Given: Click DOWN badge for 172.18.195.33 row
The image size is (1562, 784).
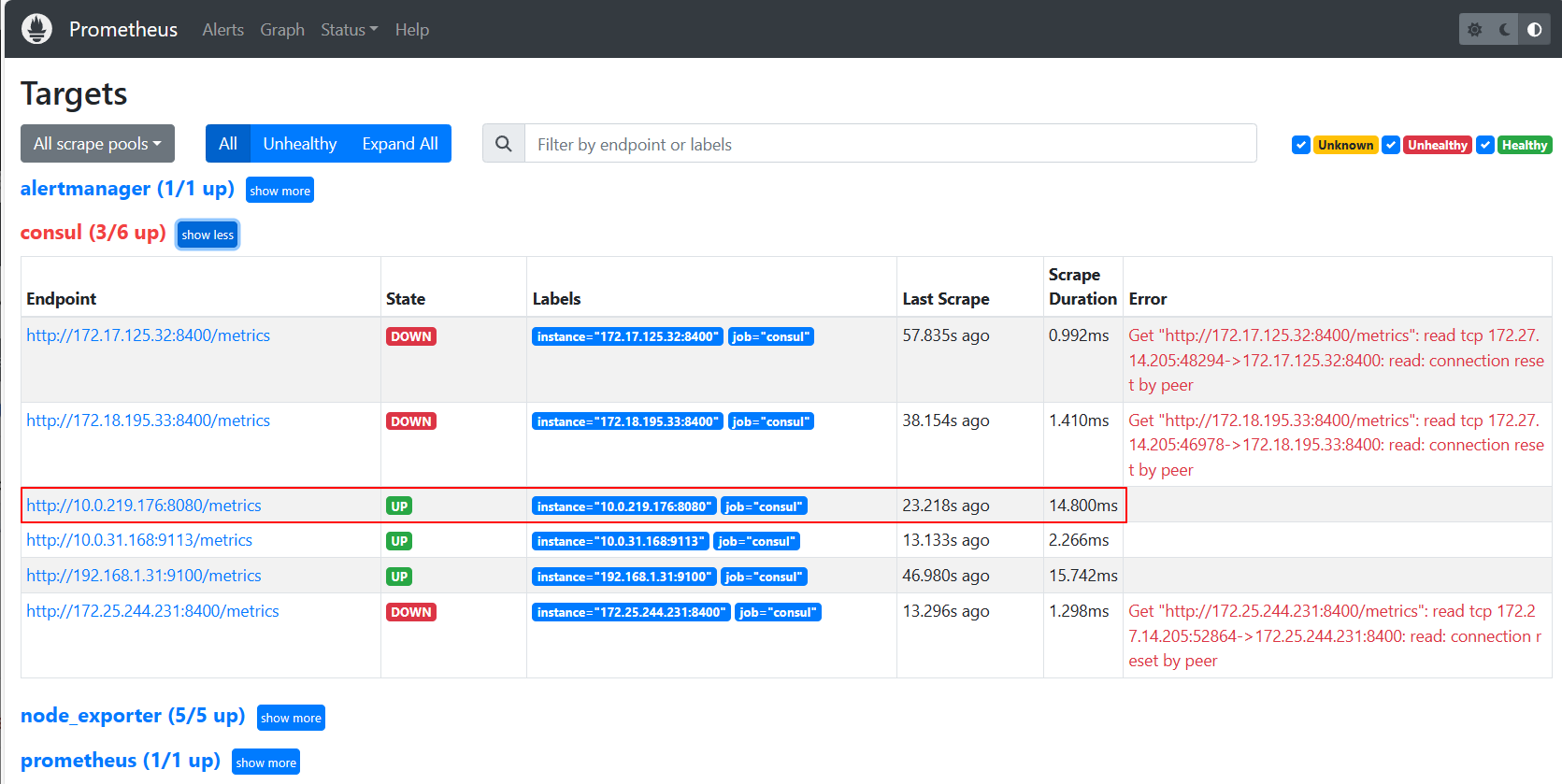Looking at the screenshot, I should [411, 421].
